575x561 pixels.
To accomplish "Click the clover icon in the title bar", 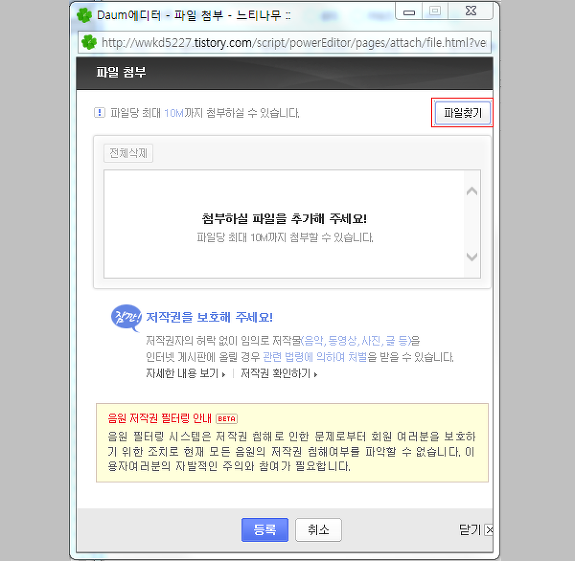I will [84, 15].
